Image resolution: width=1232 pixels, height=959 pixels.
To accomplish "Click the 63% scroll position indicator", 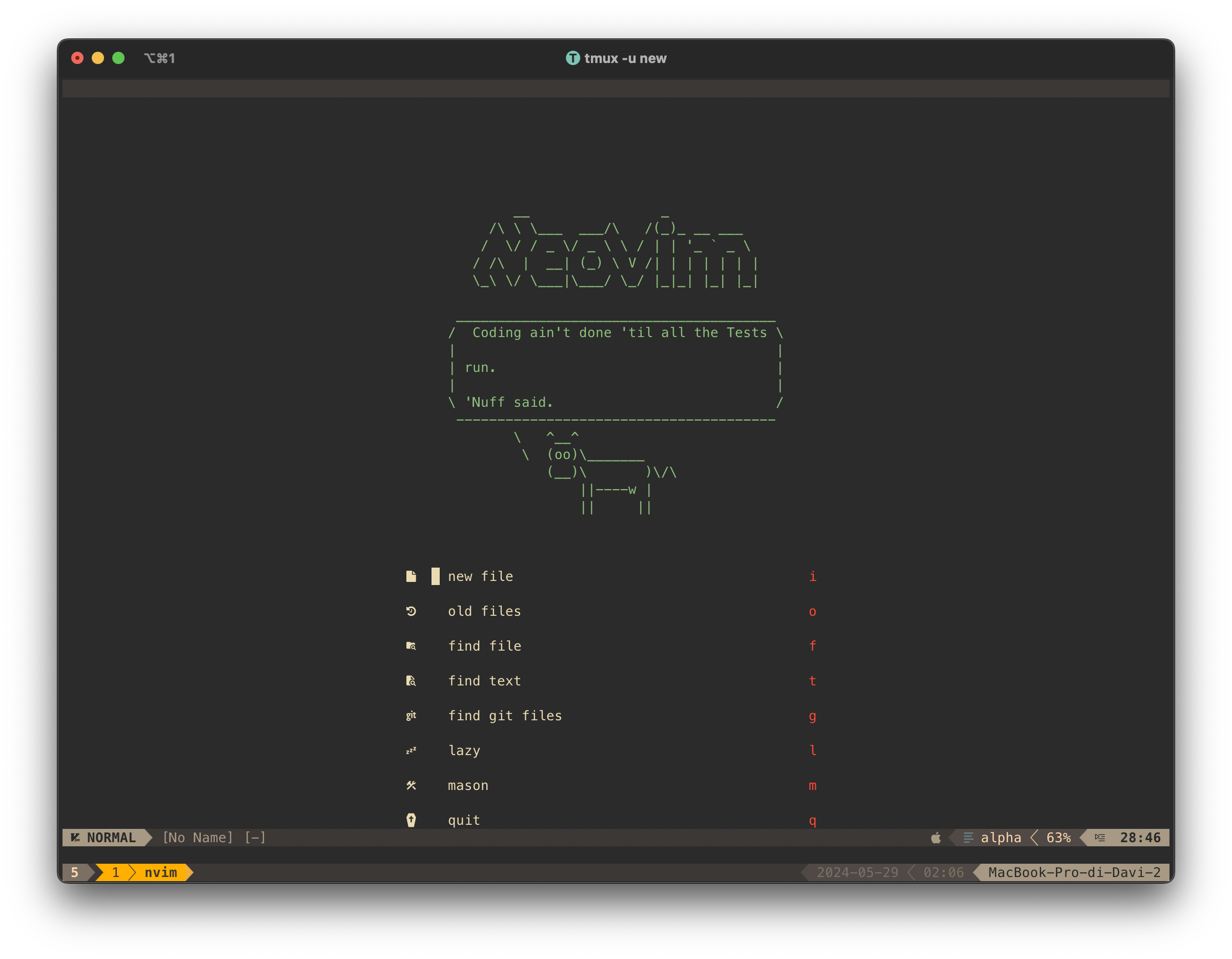I will (1058, 838).
